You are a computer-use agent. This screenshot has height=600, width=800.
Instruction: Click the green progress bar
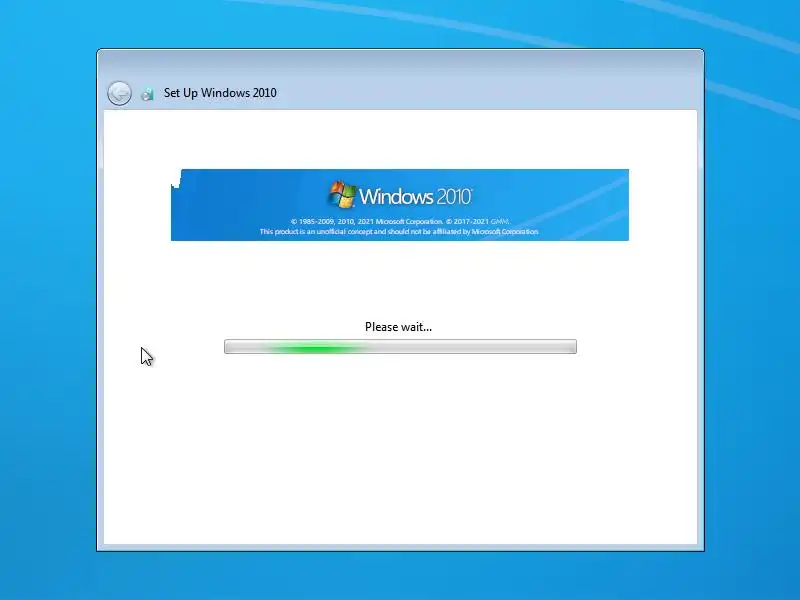tap(401, 347)
